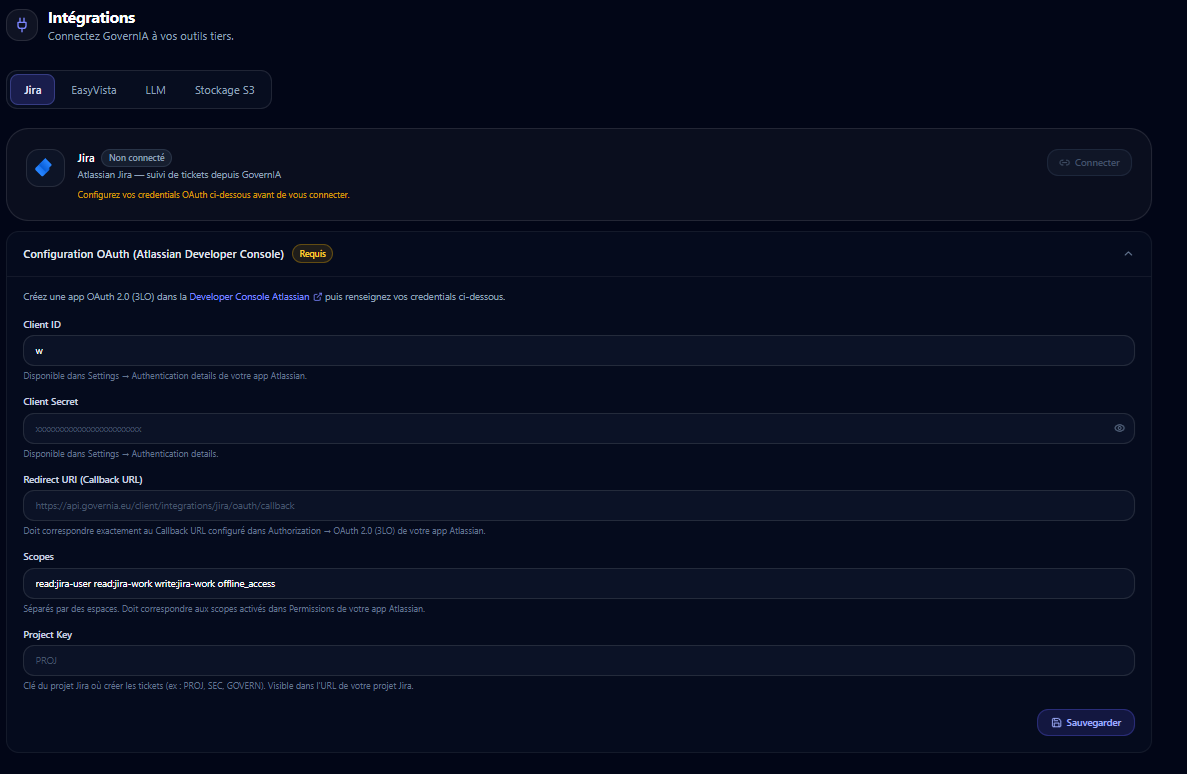
Task: Click the blue Jira diamond logo
Action: click(x=45, y=167)
